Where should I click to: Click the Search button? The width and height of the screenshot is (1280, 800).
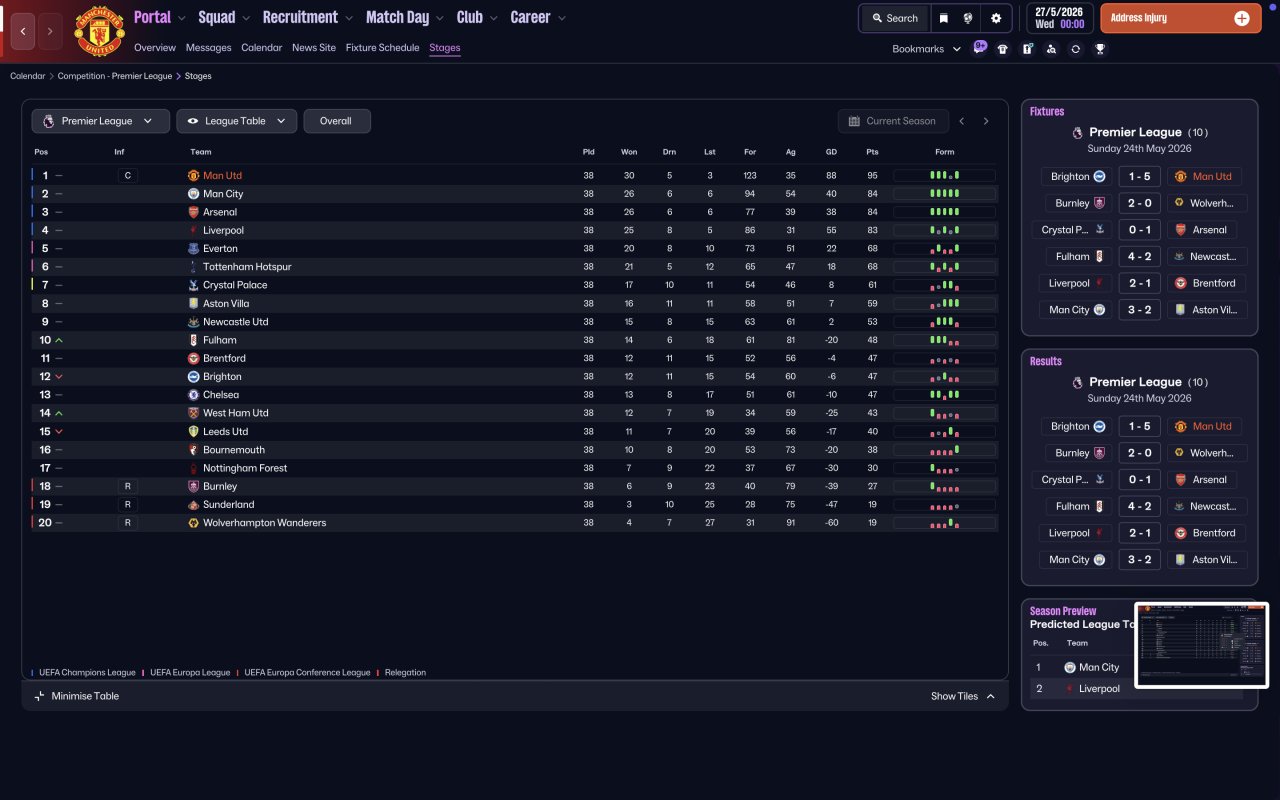point(895,18)
